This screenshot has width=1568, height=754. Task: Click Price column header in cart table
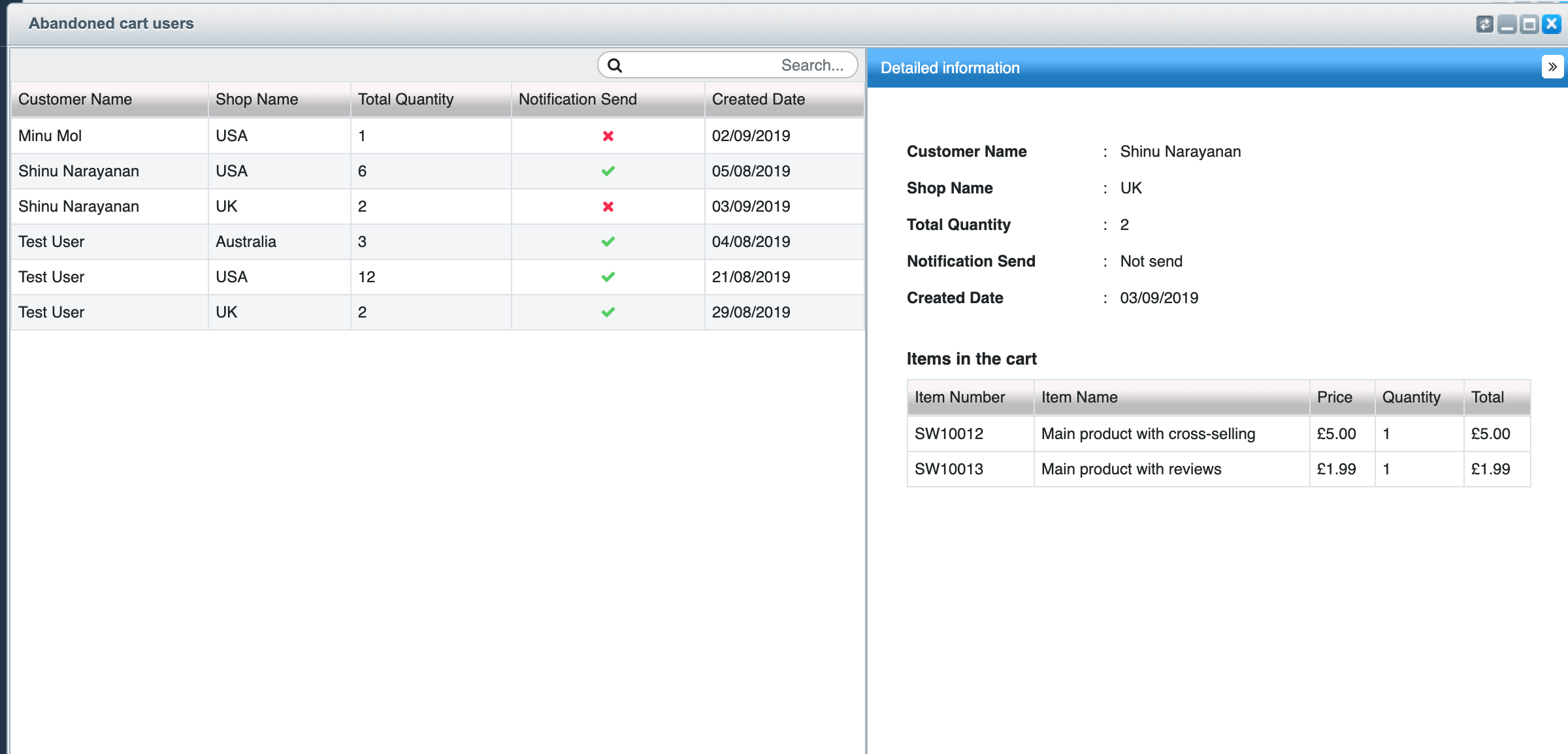[1343, 397]
